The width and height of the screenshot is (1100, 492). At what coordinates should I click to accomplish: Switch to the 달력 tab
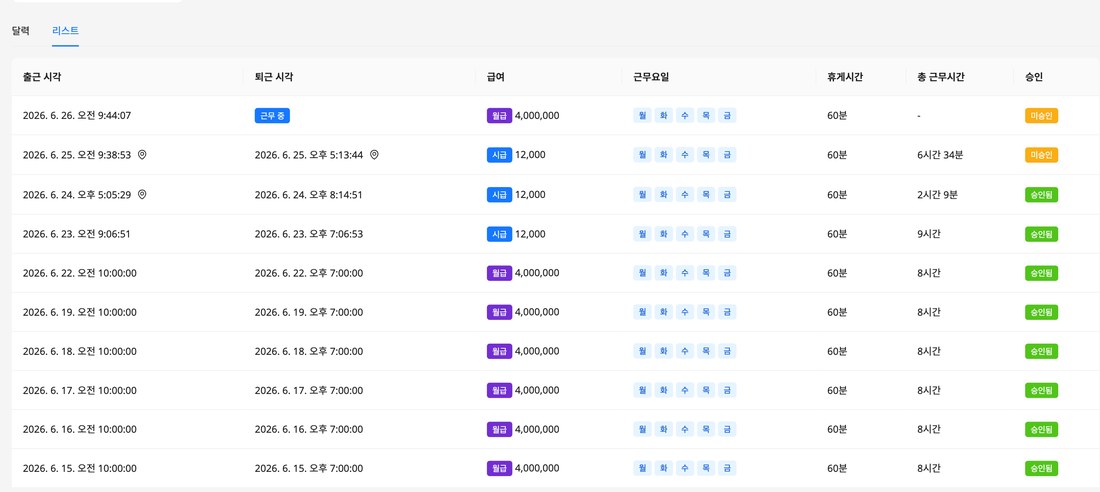tap(20, 31)
